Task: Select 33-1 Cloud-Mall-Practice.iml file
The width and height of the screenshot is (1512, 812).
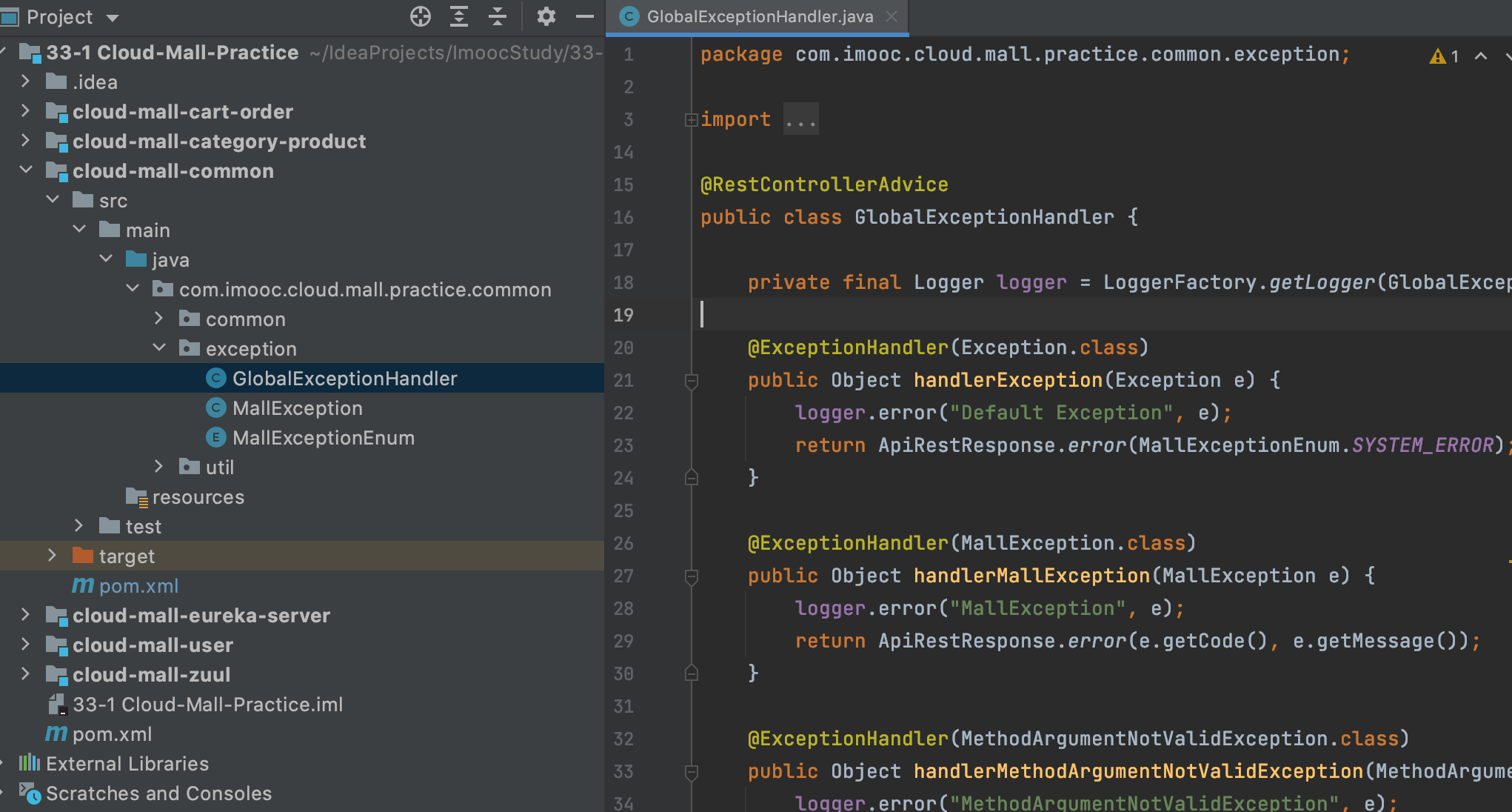Action: point(301,704)
